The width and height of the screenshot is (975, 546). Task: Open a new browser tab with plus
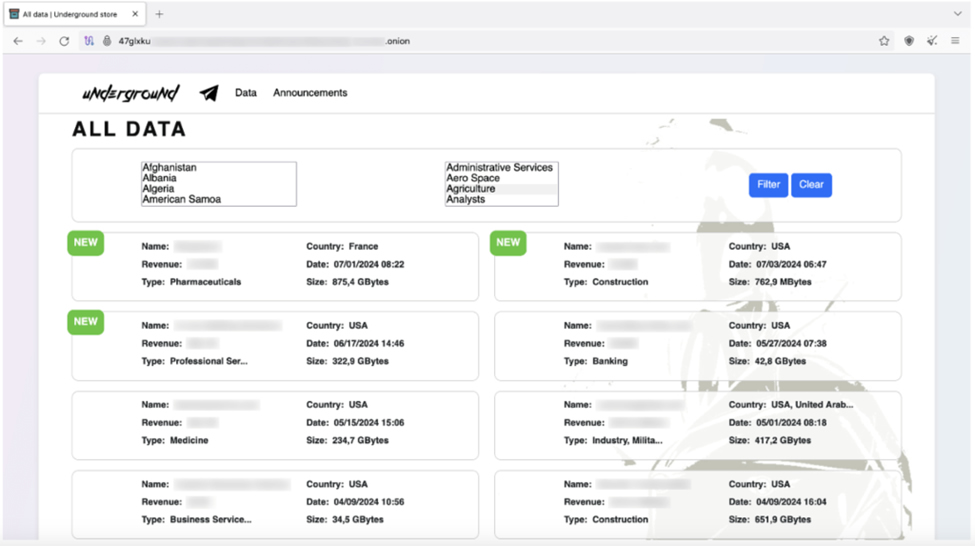[x=159, y=14]
